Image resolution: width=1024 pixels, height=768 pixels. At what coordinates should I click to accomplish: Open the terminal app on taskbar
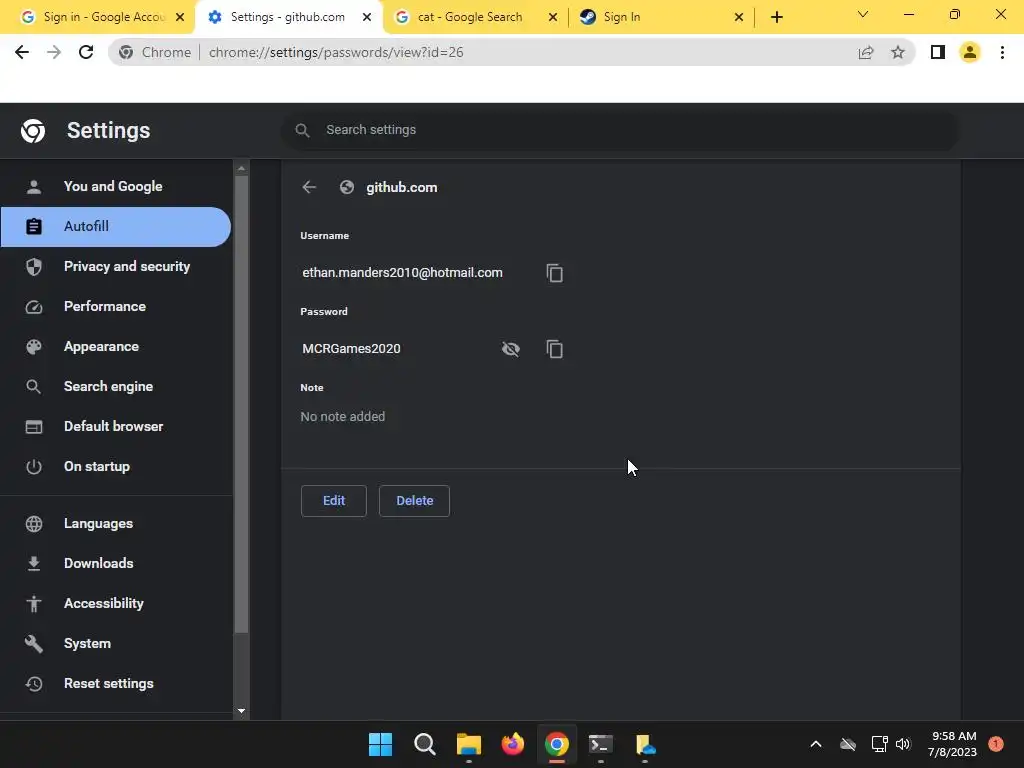(601, 744)
